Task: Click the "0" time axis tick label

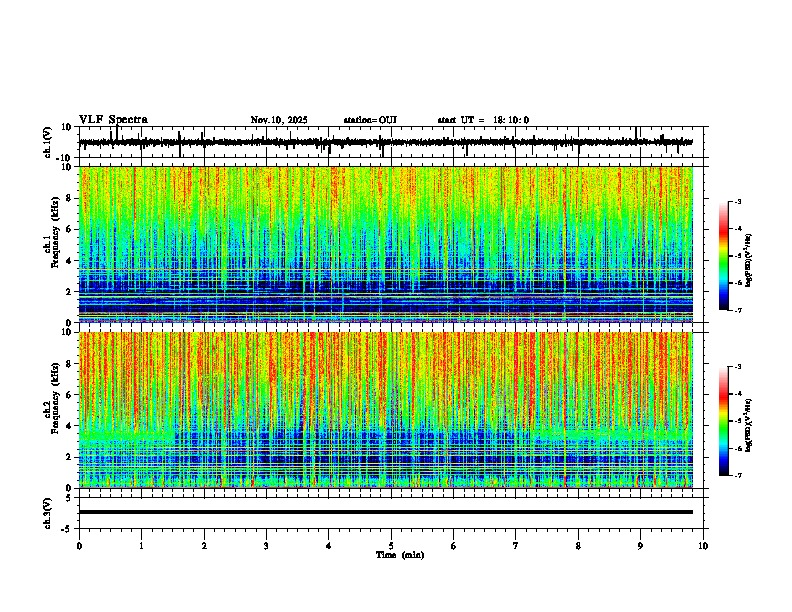Action: coord(79,546)
